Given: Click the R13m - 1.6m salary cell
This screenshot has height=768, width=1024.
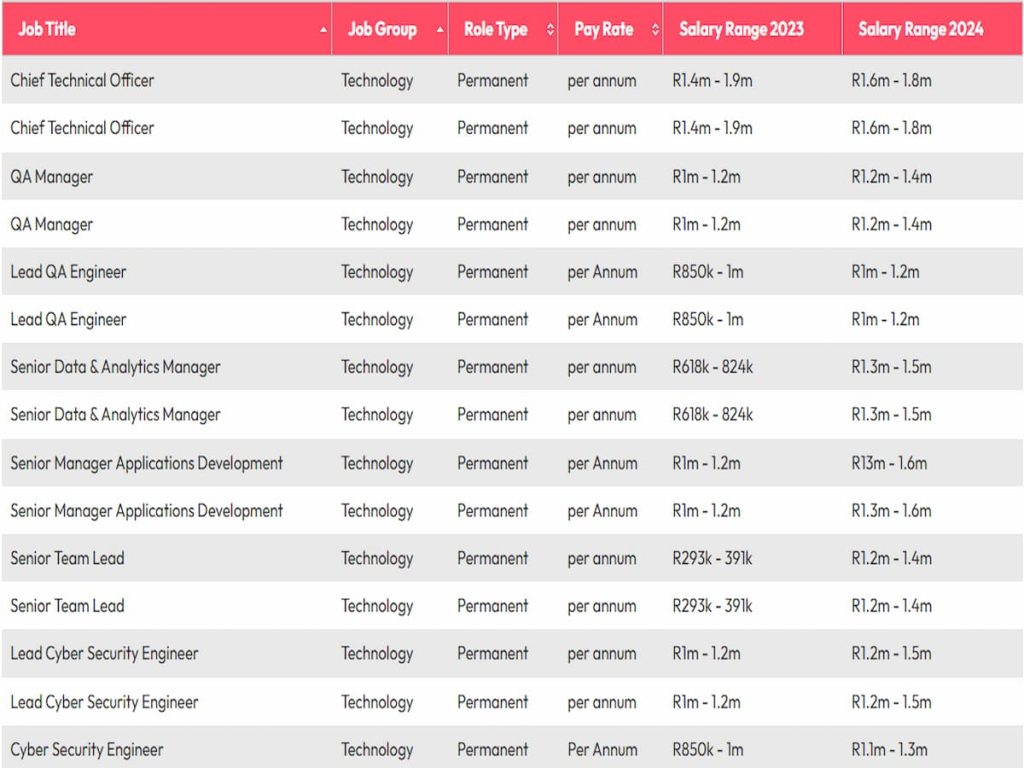Looking at the screenshot, I should [x=889, y=463].
